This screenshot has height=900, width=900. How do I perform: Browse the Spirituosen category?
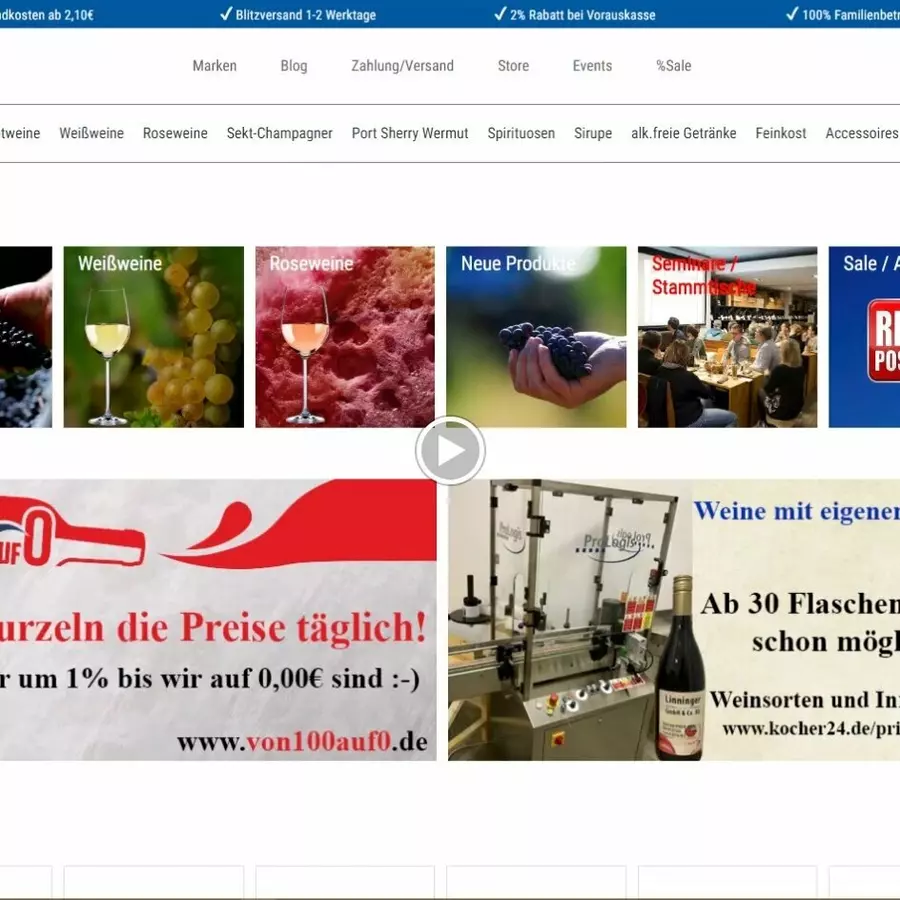521,133
